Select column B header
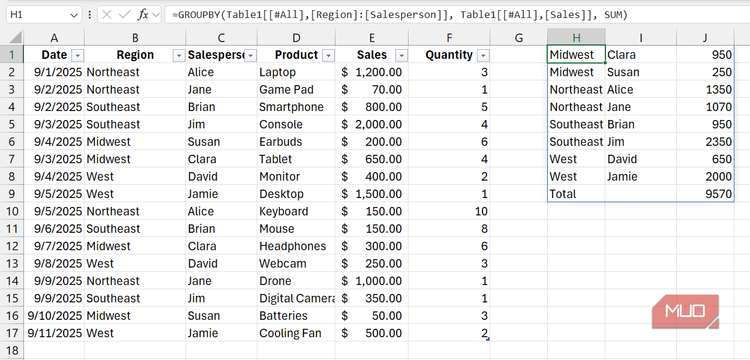The height and width of the screenshot is (360, 750). pyautogui.click(x=135, y=38)
